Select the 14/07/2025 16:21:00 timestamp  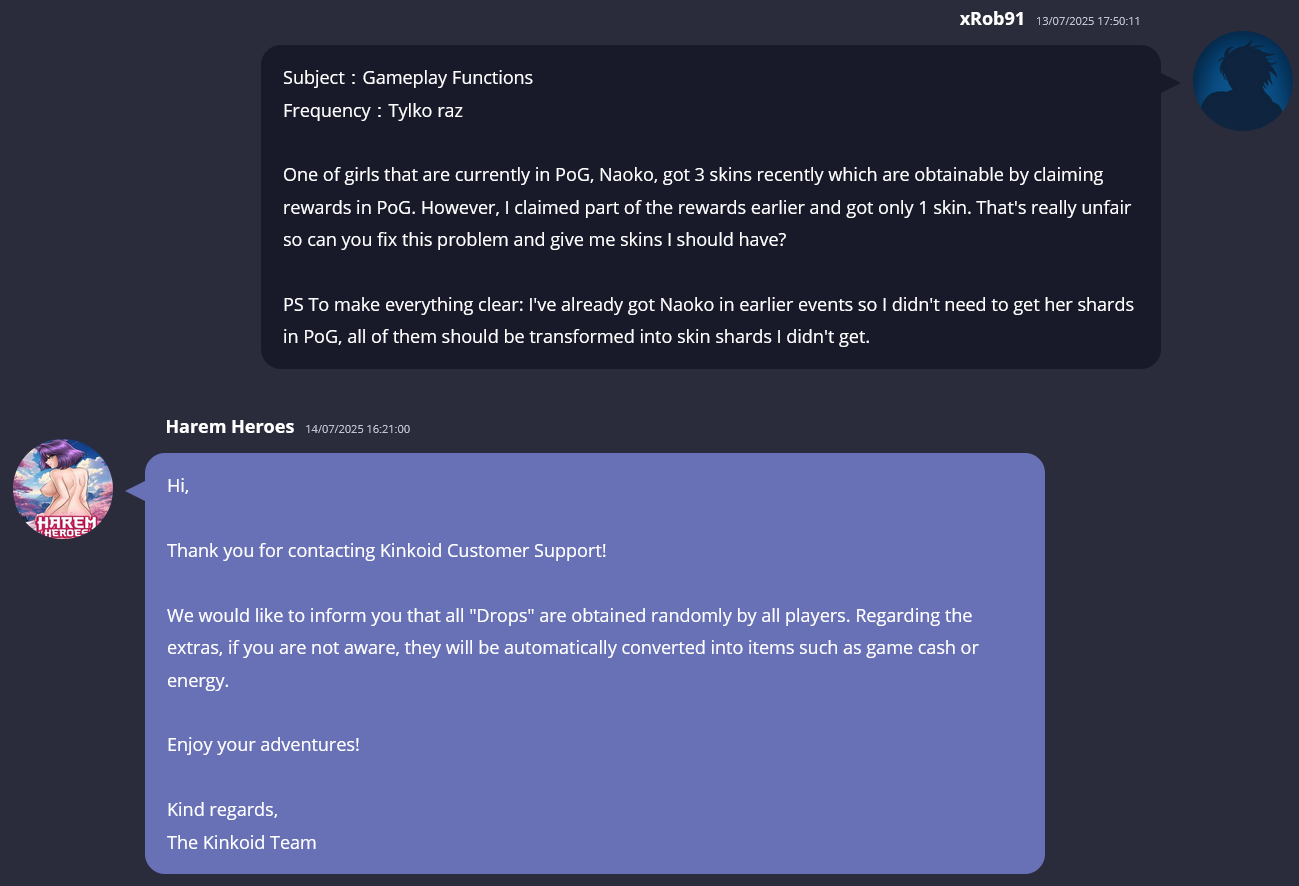(358, 429)
